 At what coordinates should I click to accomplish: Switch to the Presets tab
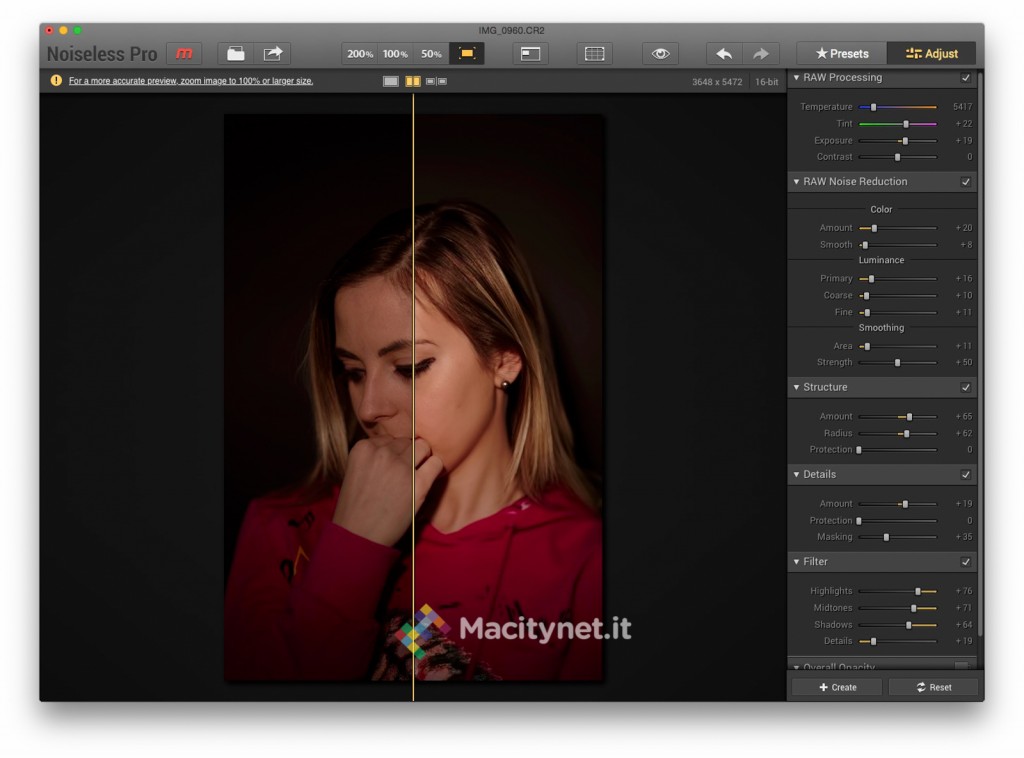coord(842,54)
